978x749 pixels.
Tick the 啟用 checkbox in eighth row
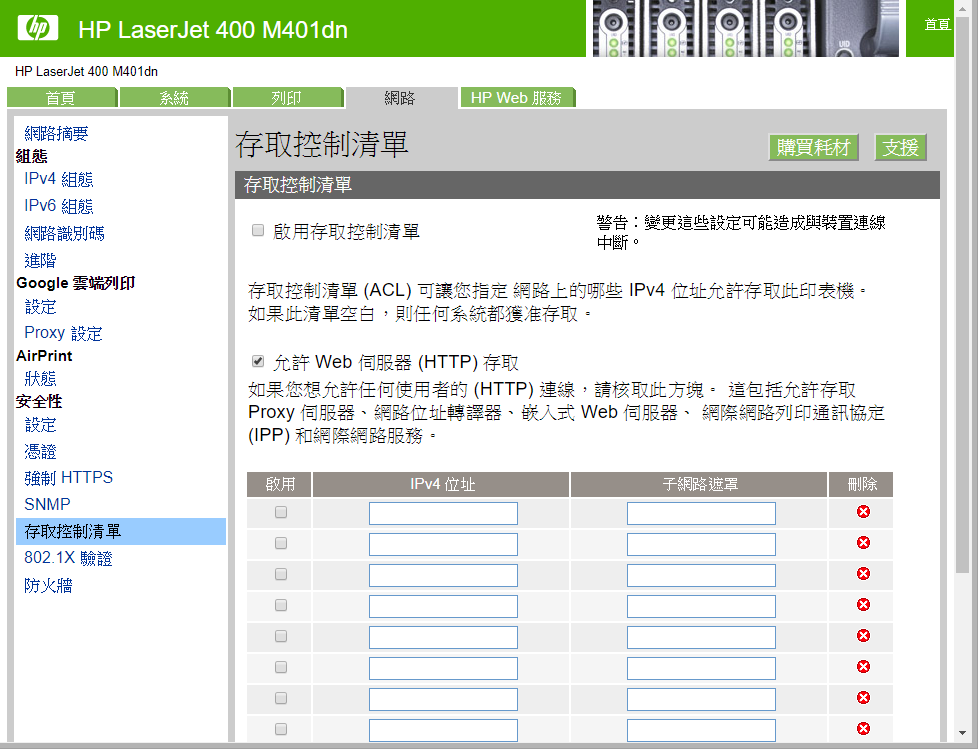[281, 729]
